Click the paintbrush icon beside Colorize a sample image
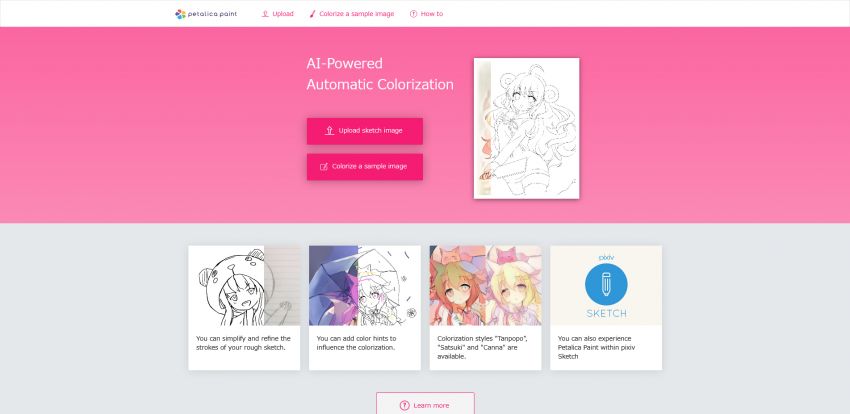The height and width of the screenshot is (414, 850). [312, 14]
